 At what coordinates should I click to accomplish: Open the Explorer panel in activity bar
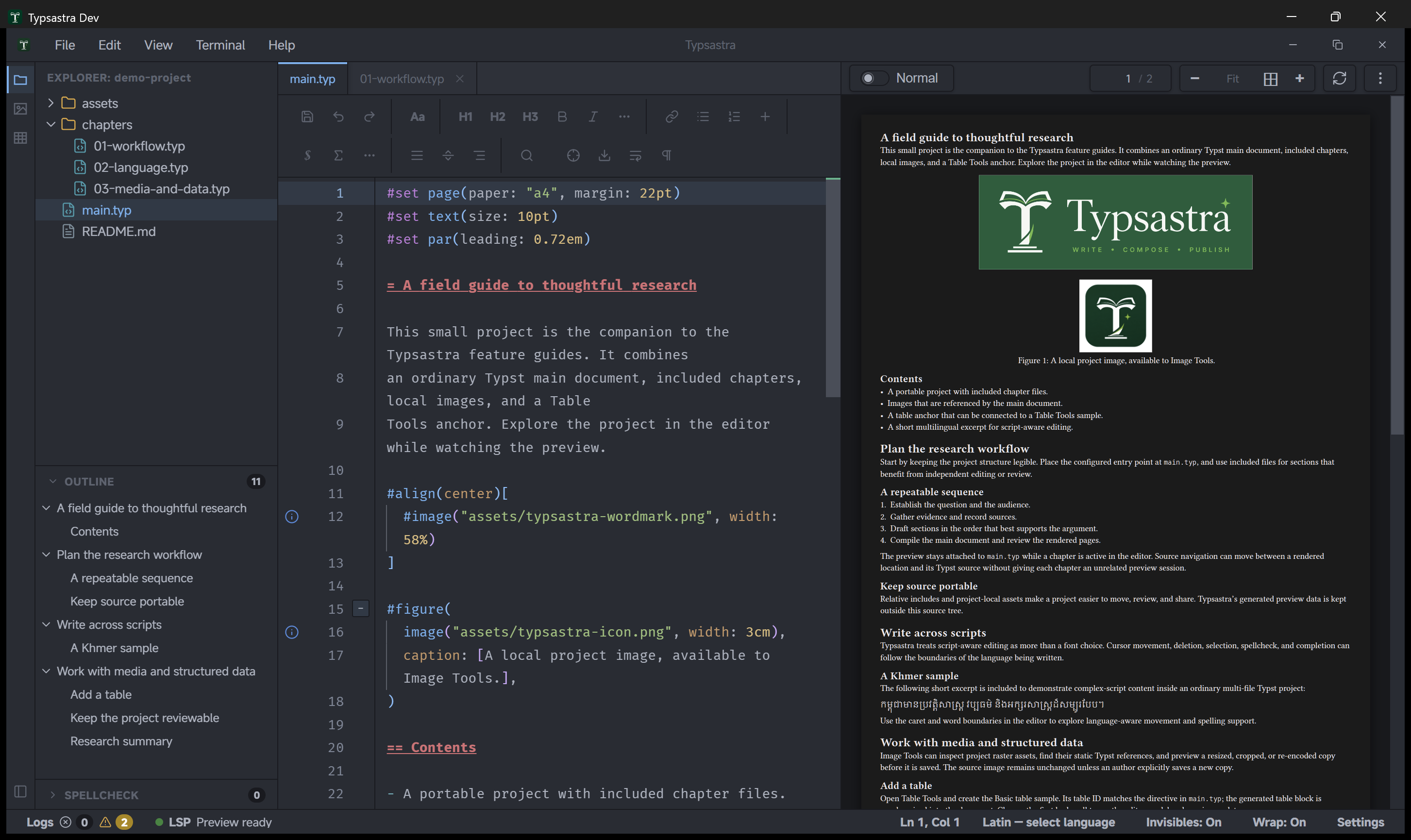point(20,80)
